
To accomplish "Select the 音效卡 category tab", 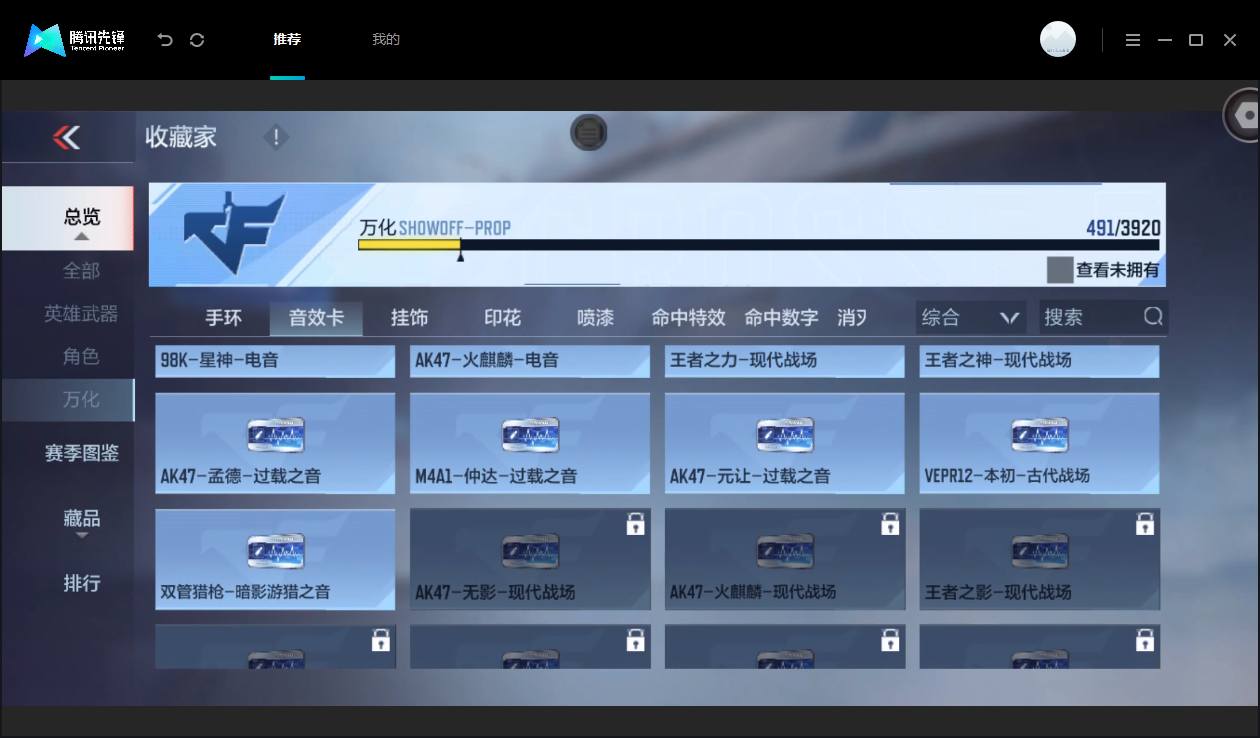I will [x=316, y=318].
